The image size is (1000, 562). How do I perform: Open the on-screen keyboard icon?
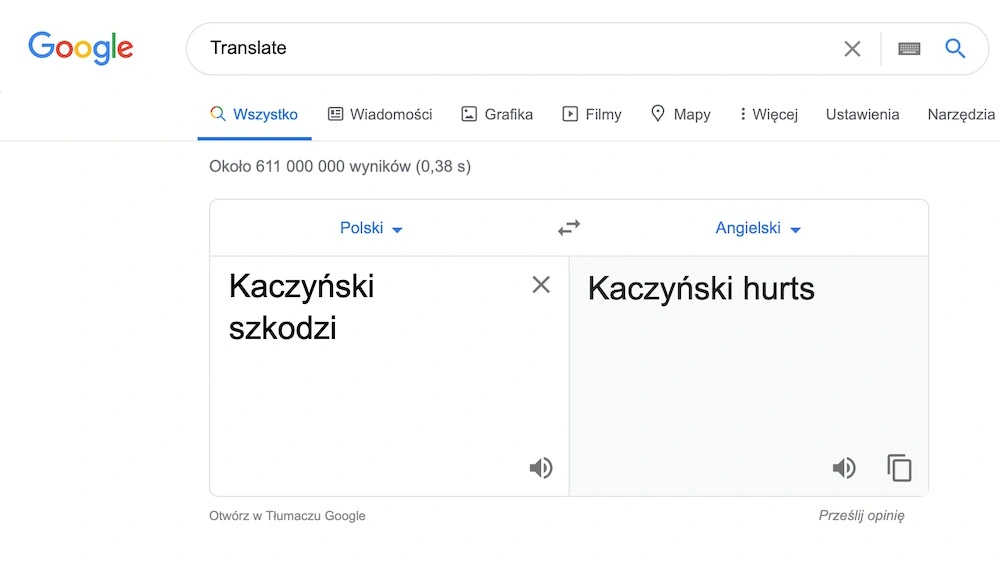pos(909,48)
